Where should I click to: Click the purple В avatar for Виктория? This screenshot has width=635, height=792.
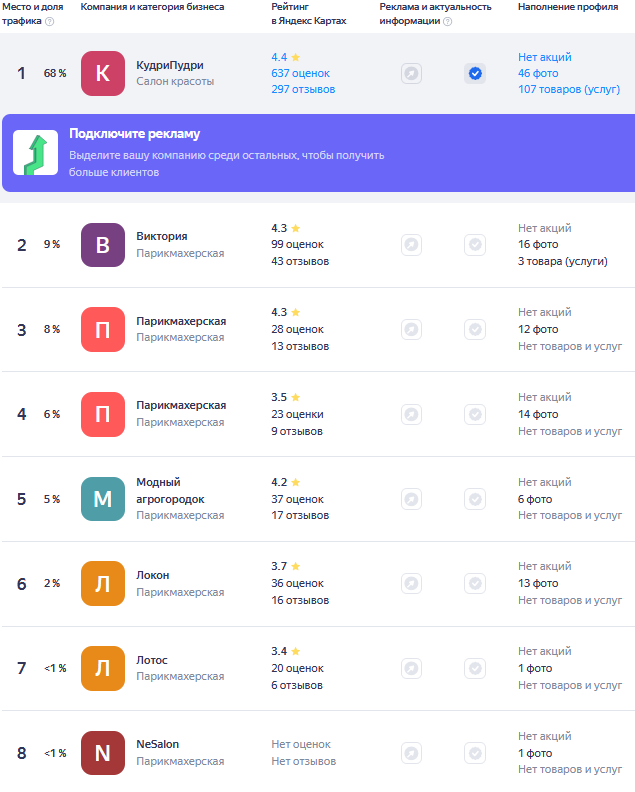click(103, 245)
